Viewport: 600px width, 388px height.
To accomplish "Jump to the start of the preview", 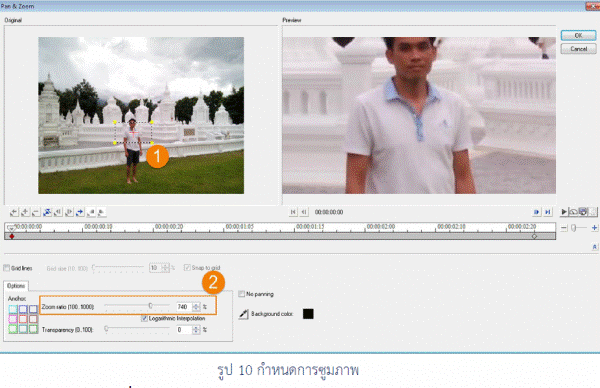I will (293, 212).
